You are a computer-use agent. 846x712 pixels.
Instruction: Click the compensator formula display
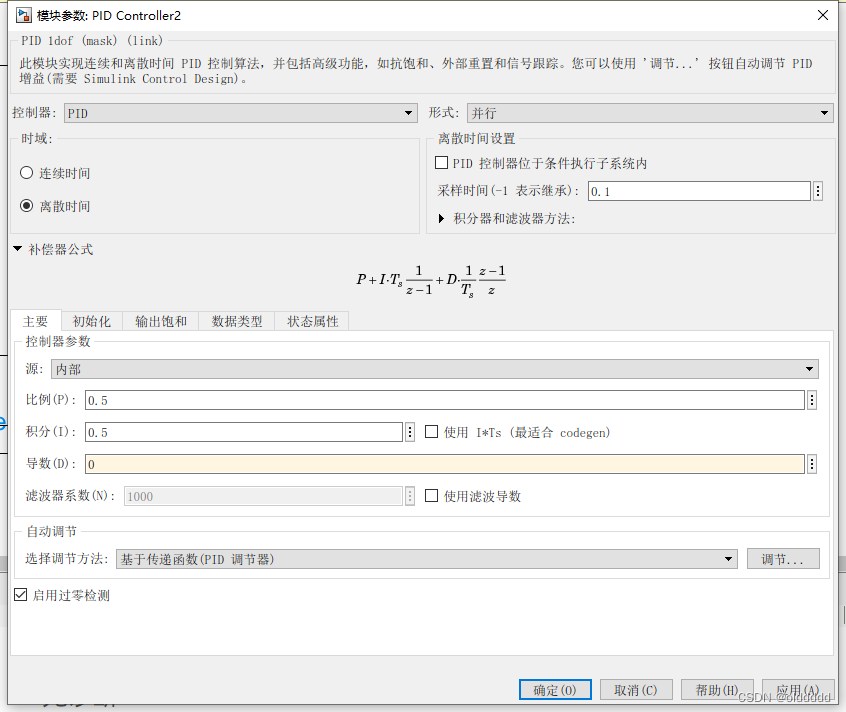coord(431,280)
